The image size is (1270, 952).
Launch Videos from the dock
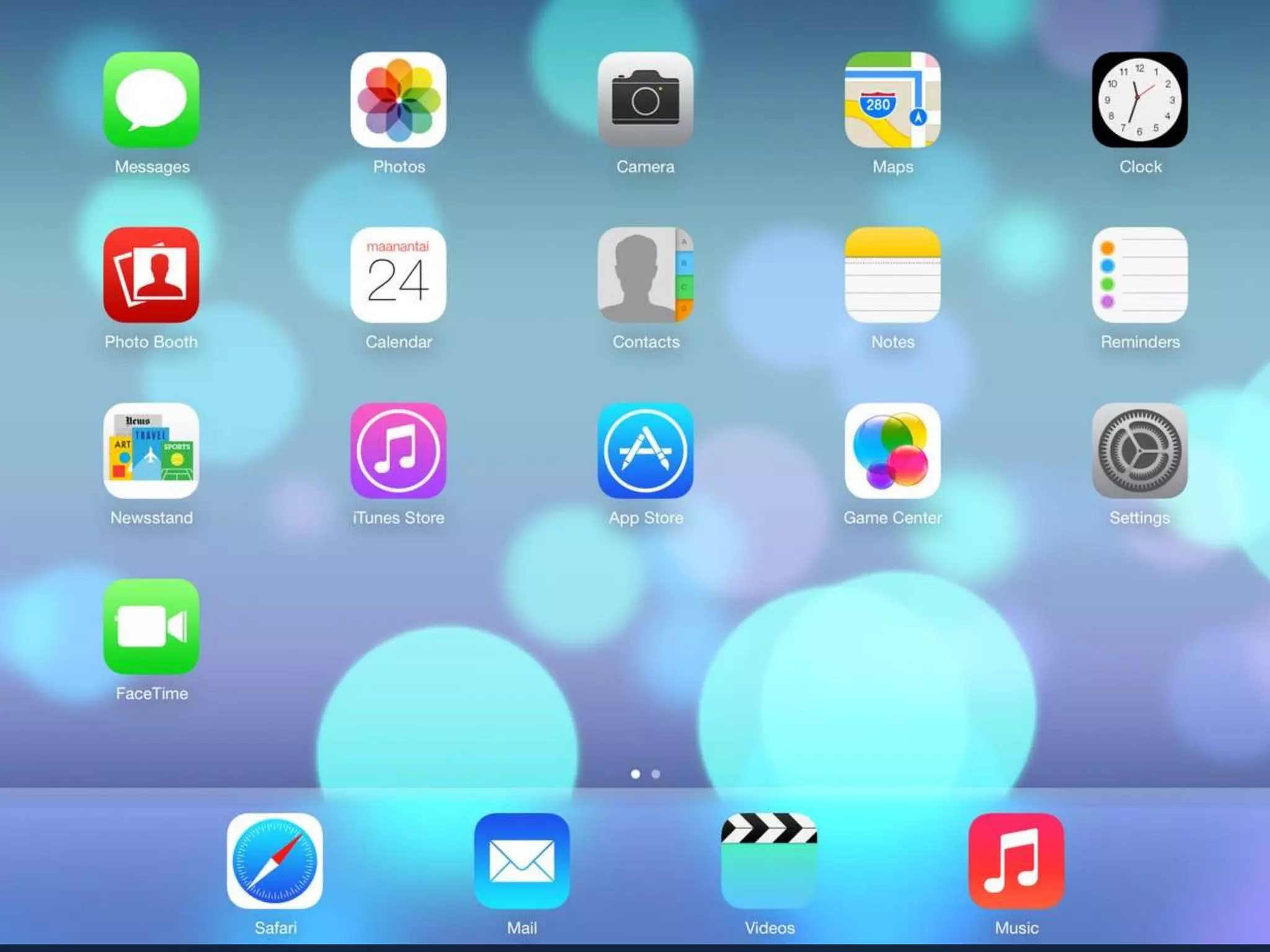[769, 861]
